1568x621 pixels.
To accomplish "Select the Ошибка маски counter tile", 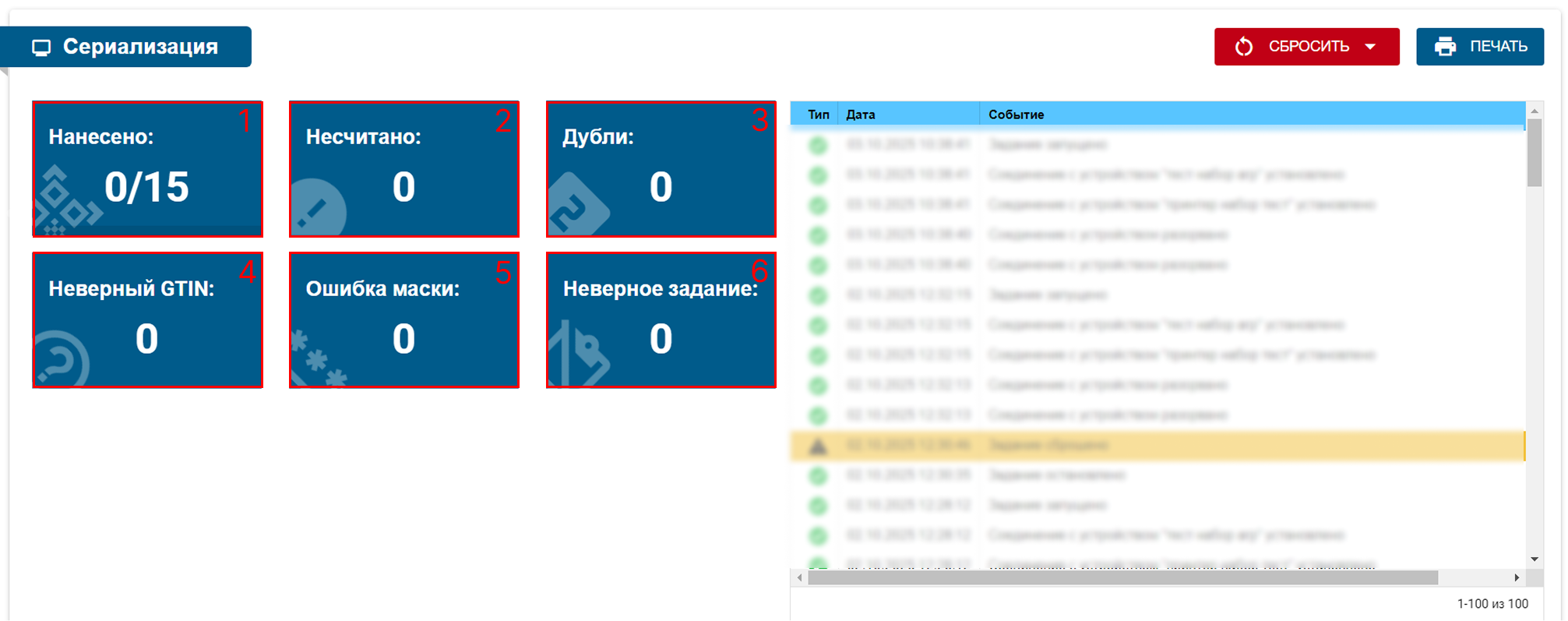I will tap(404, 319).
